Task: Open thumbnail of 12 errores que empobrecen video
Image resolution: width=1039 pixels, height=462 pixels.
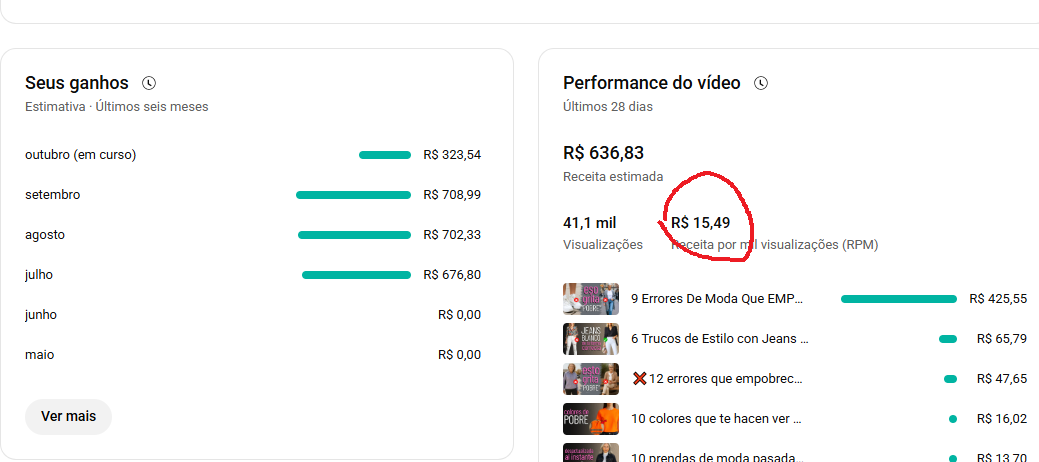Action: pyautogui.click(x=591, y=379)
